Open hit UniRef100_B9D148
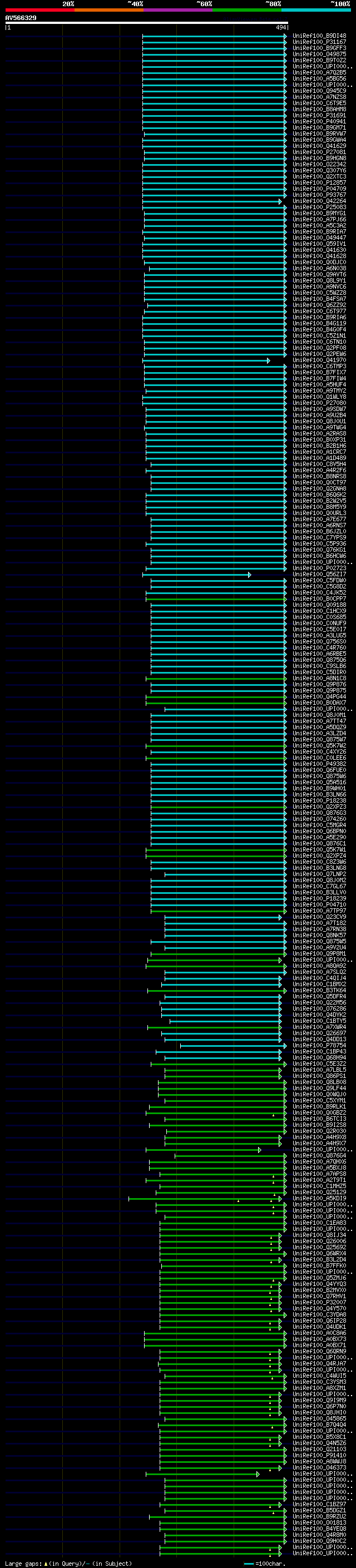356x1568 pixels. pos(319,36)
